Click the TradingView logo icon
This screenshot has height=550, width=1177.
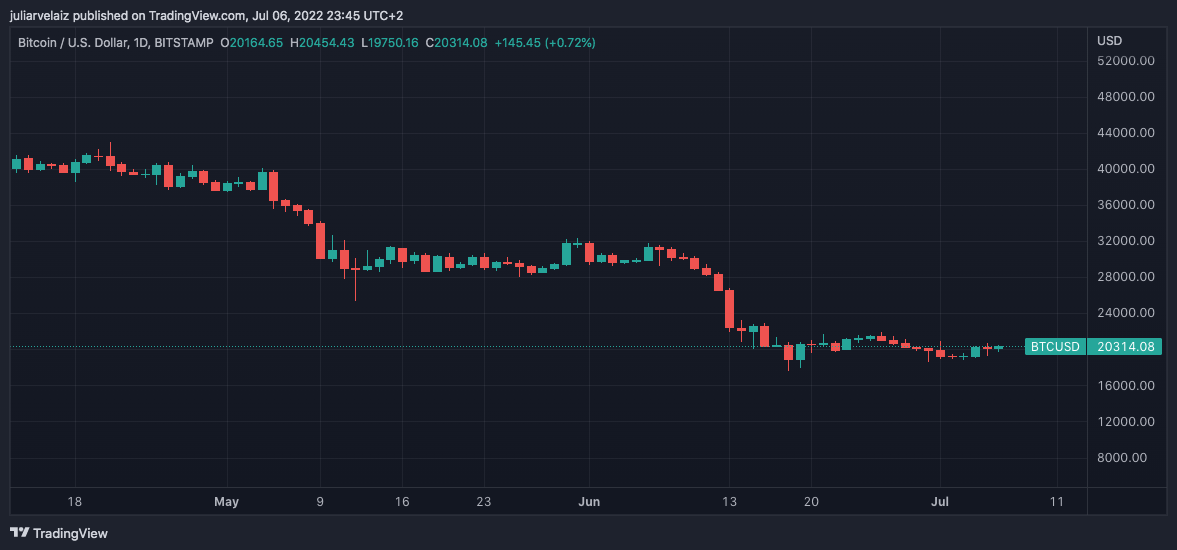click(19, 533)
